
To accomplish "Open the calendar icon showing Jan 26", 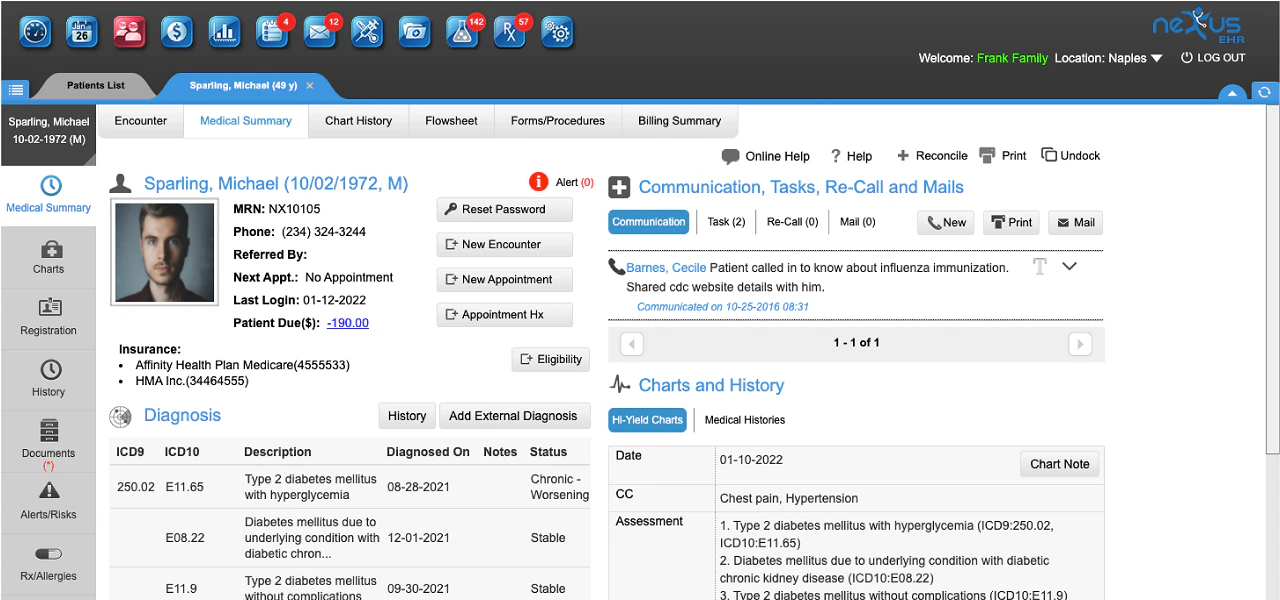I will (82, 31).
